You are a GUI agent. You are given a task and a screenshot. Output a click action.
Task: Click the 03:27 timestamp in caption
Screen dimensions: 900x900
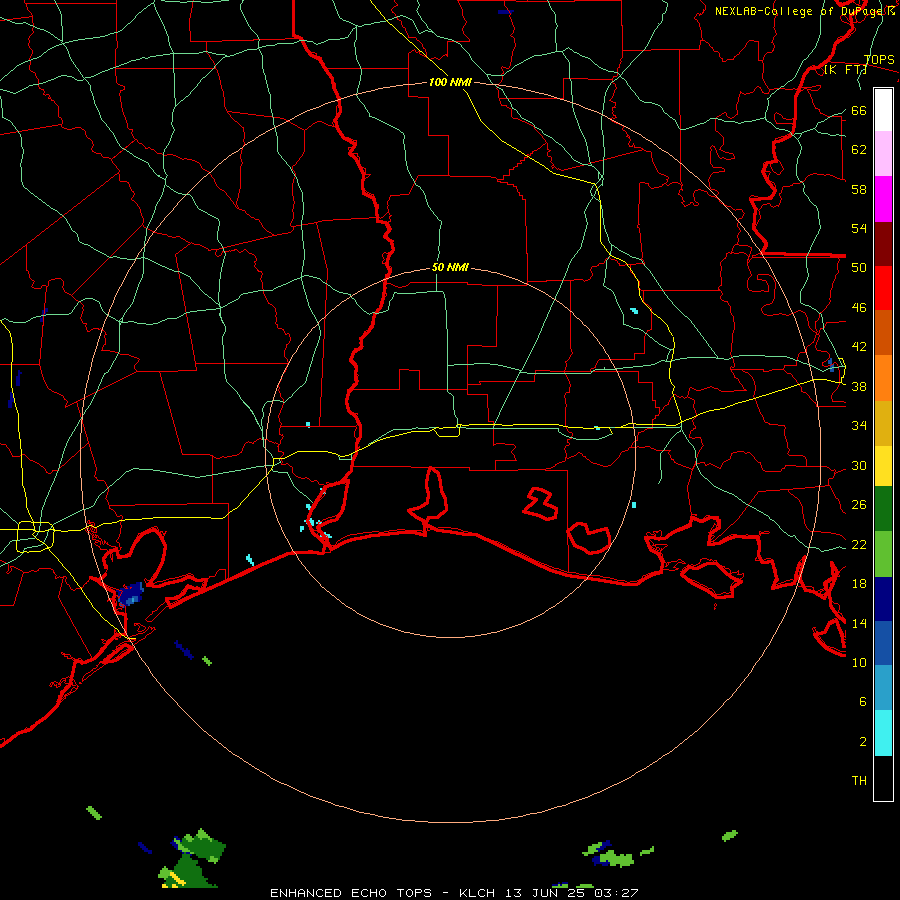tap(616, 893)
